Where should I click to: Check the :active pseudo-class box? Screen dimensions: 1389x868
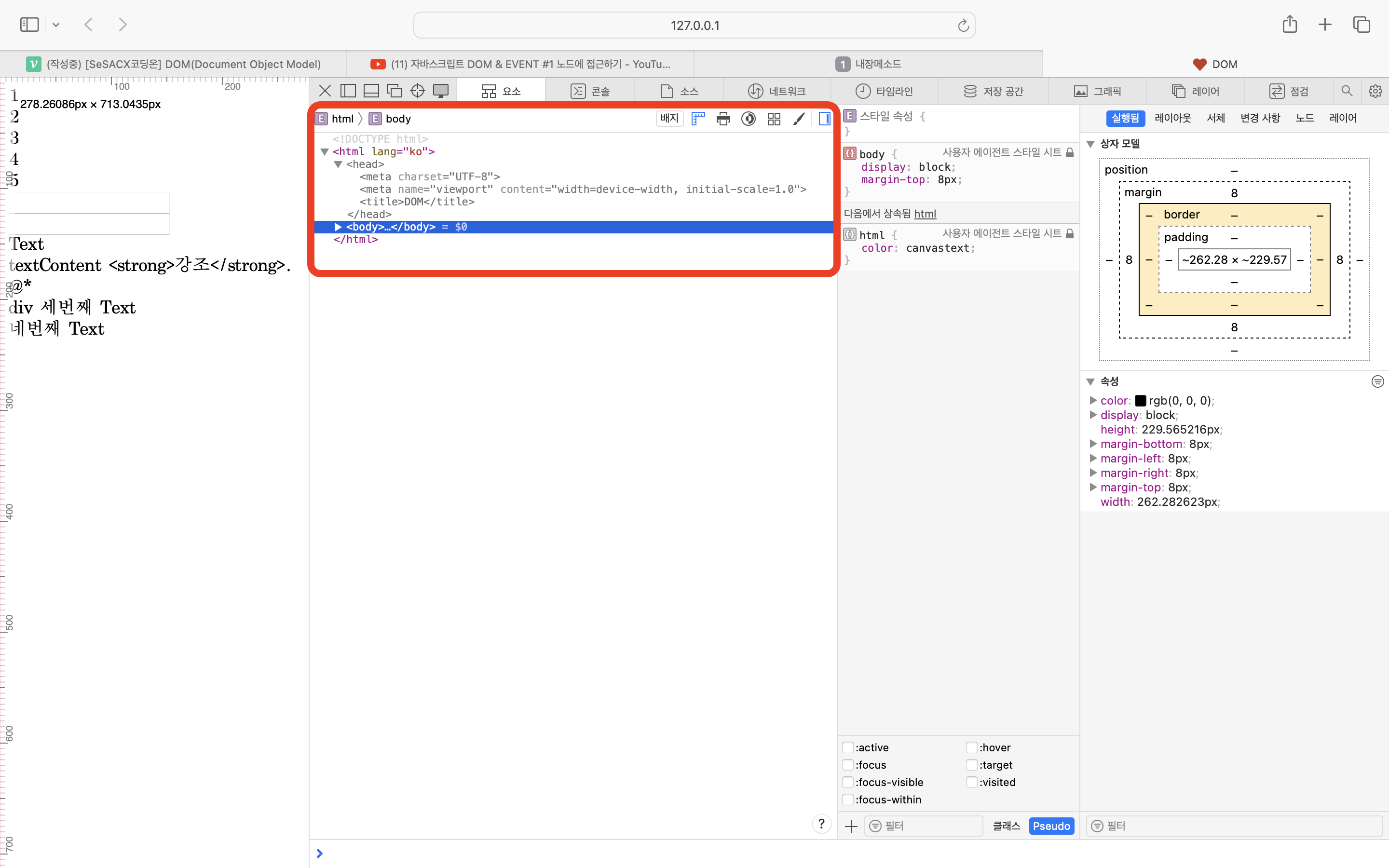click(848, 747)
